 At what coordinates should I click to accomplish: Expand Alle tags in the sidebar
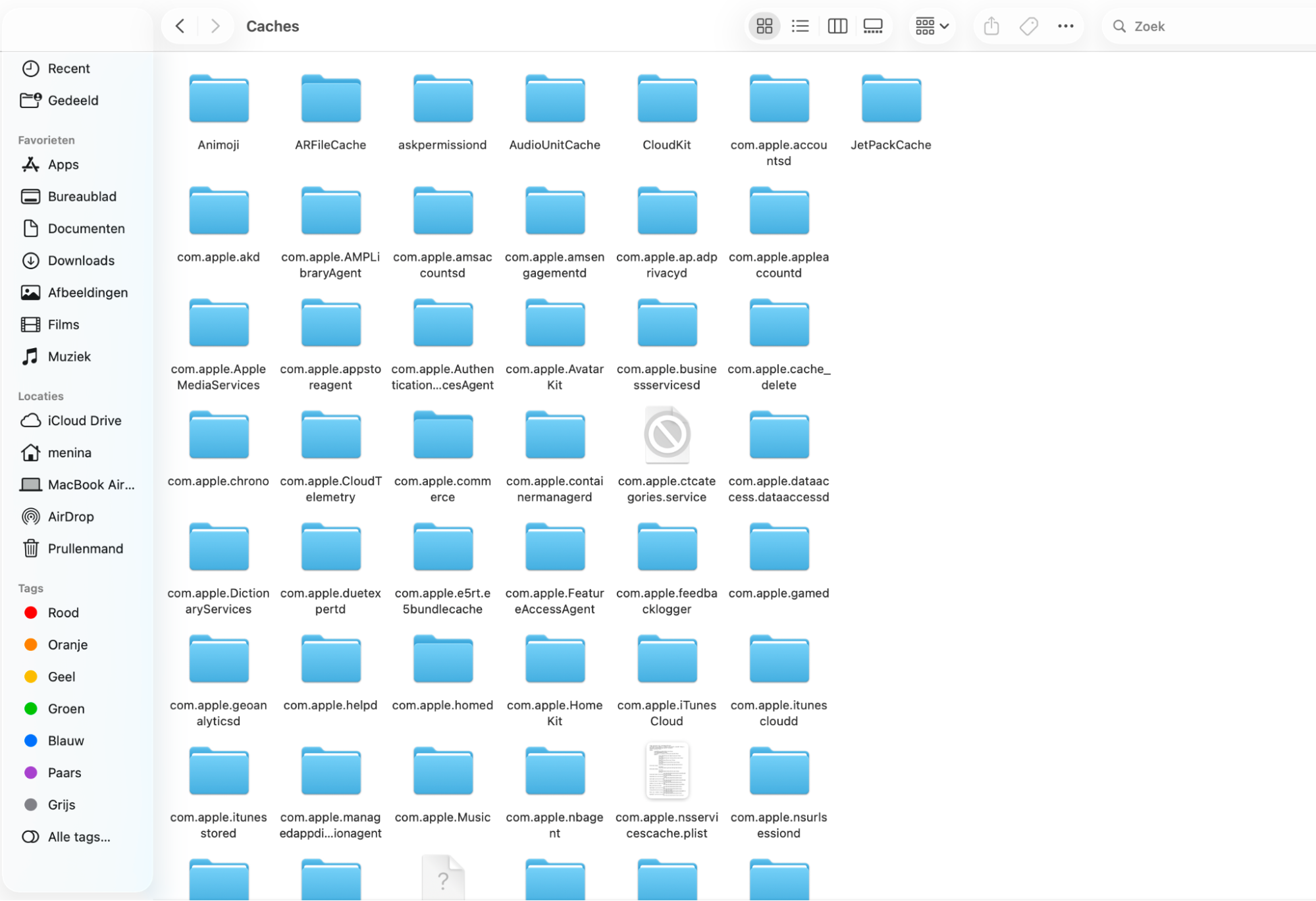78,837
